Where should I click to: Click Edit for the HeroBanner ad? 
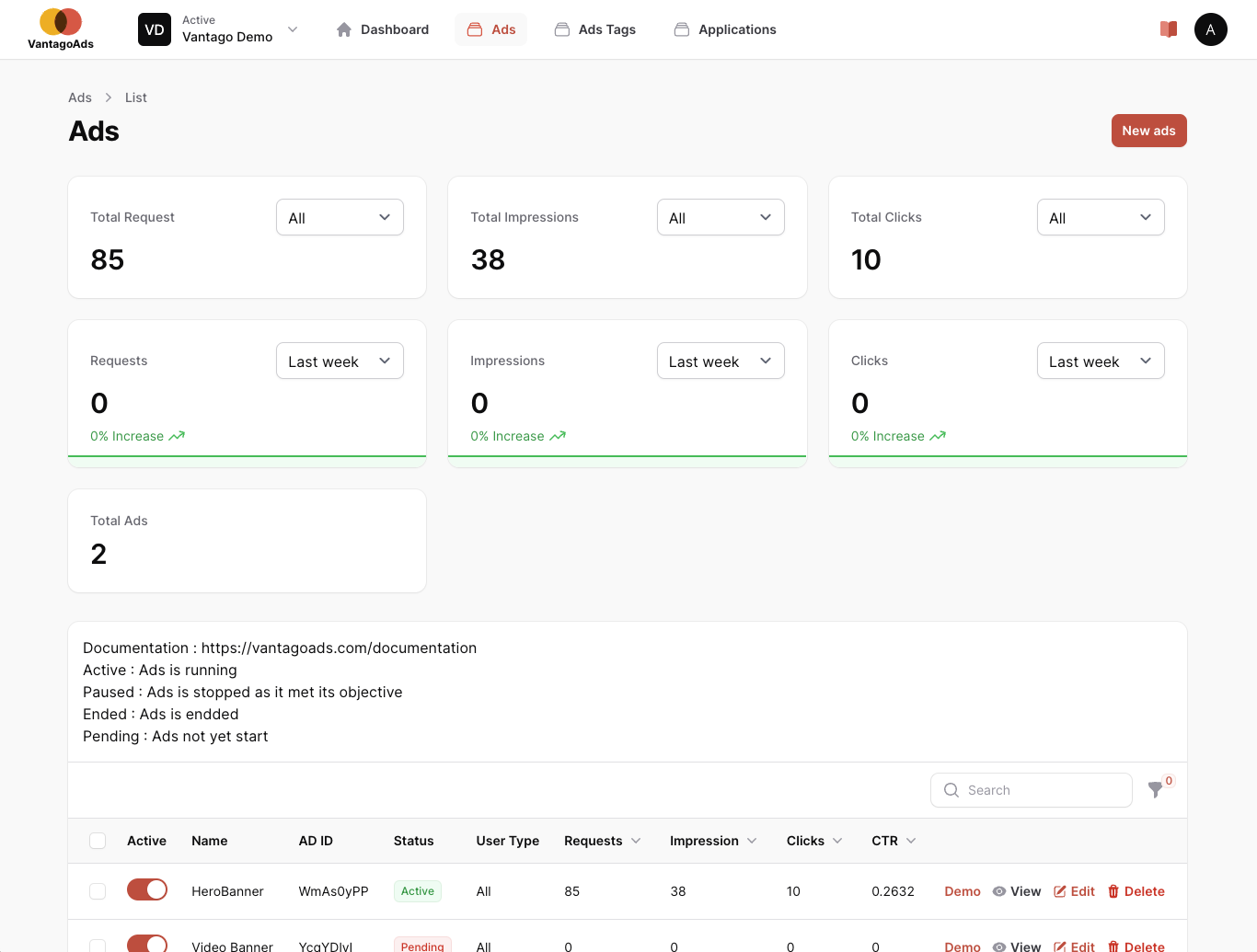click(x=1074, y=891)
